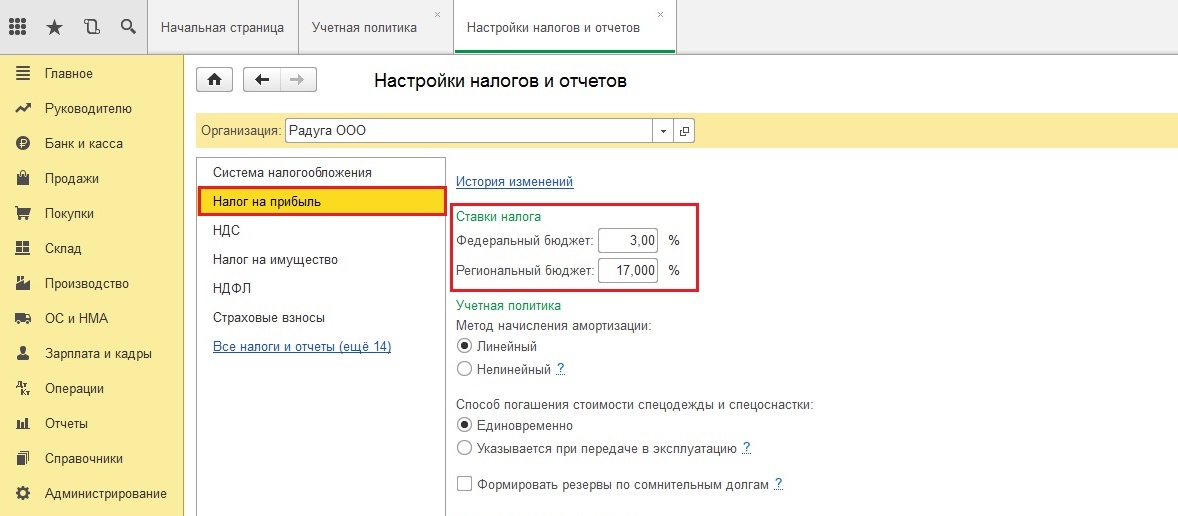The height and width of the screenshot is (516, 1178).
Task: Open Все налоги и отчеты (ещё 14) link
Action: 302,347
